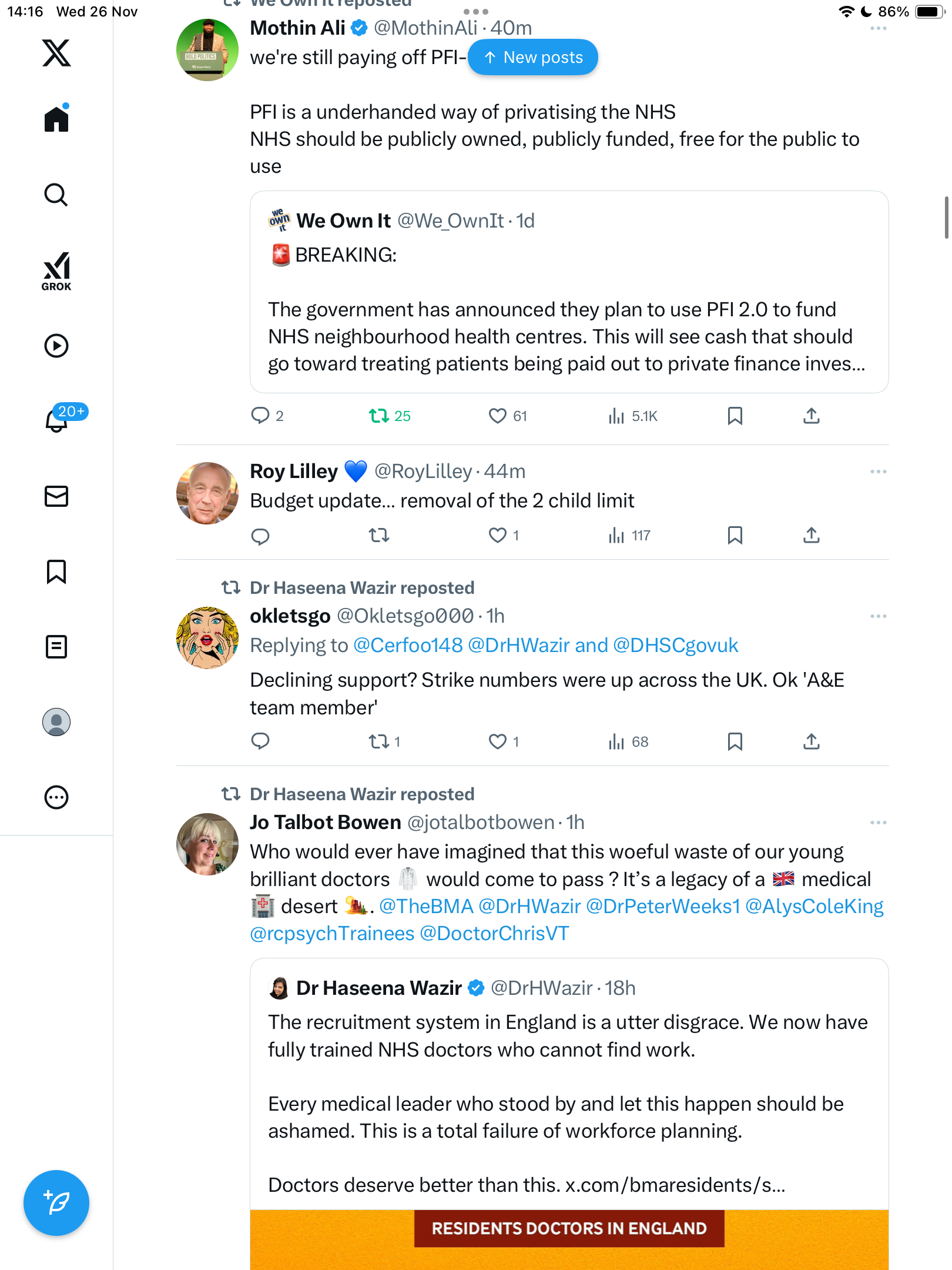Like Roy Lilley's budget update post
Screen dimensions: 952x1270
pos(498,535)
